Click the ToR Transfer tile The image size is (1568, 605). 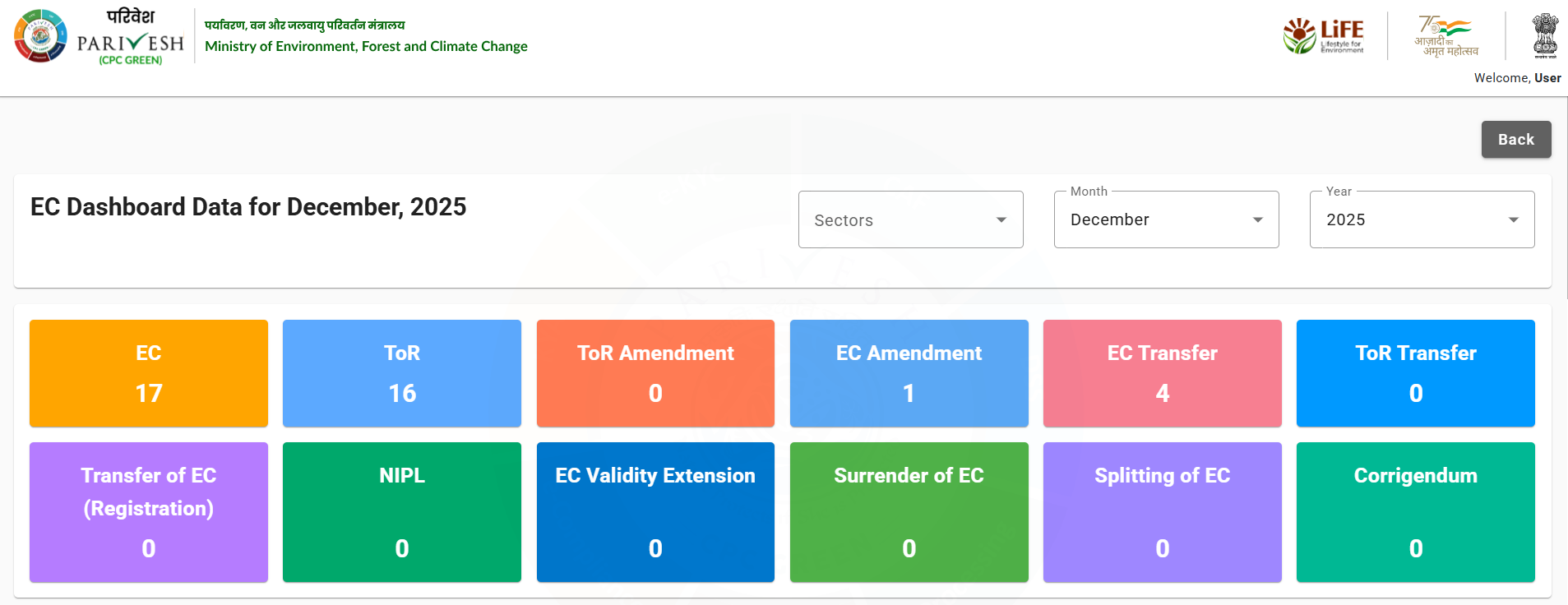(x=1415, y=373)
